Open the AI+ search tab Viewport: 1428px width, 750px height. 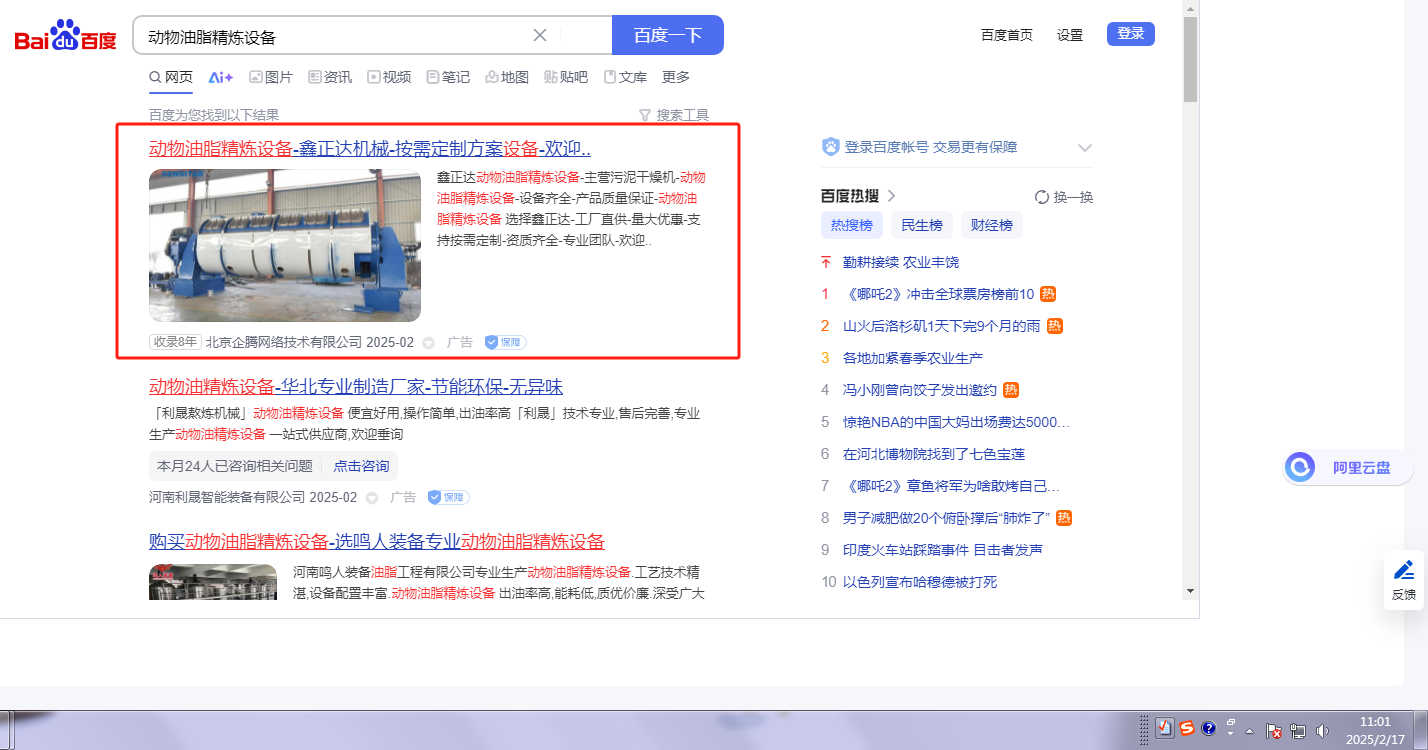click(x=221, y=77)
